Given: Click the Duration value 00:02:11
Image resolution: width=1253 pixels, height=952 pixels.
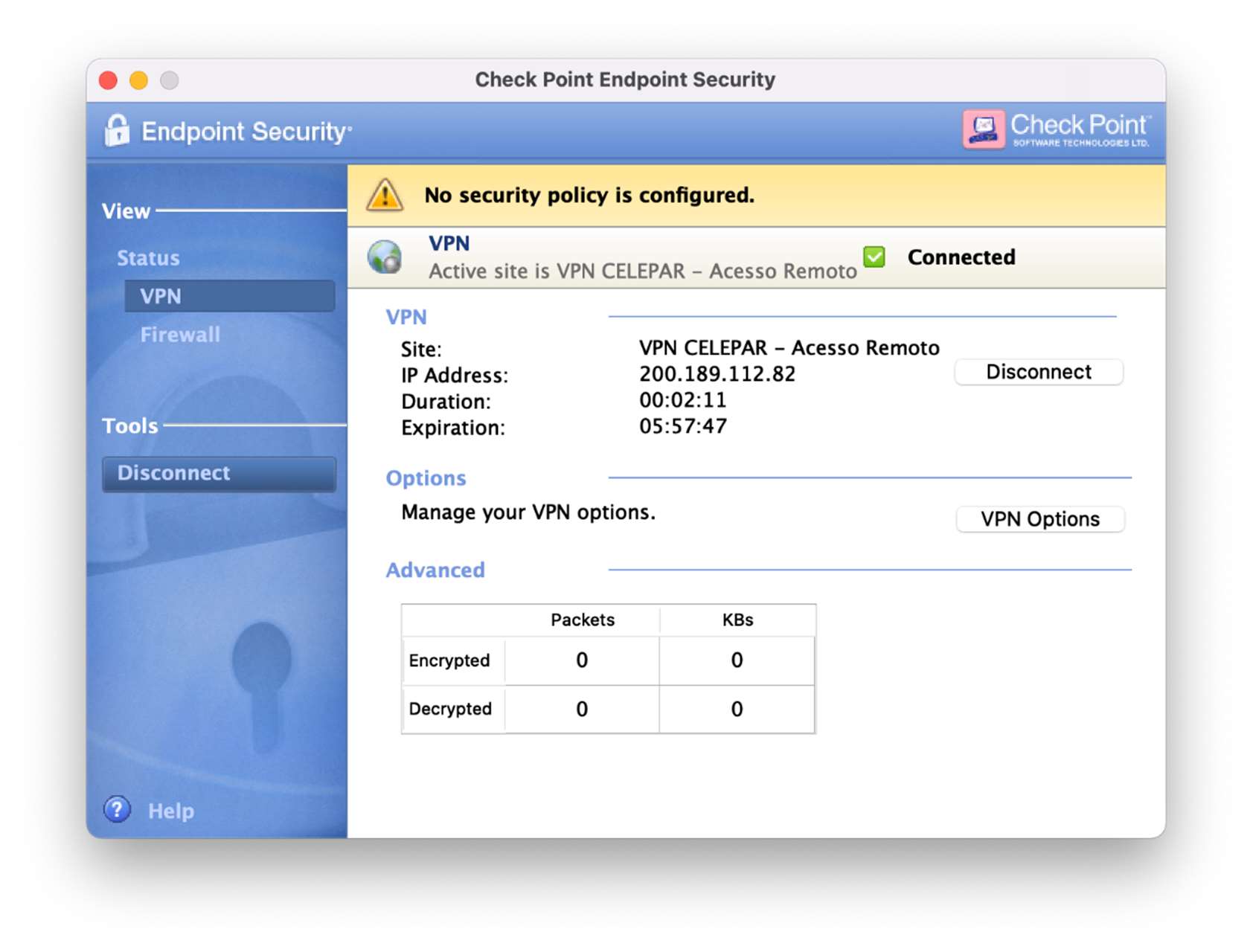Looking at the screenshot, I should click(683, 400).
